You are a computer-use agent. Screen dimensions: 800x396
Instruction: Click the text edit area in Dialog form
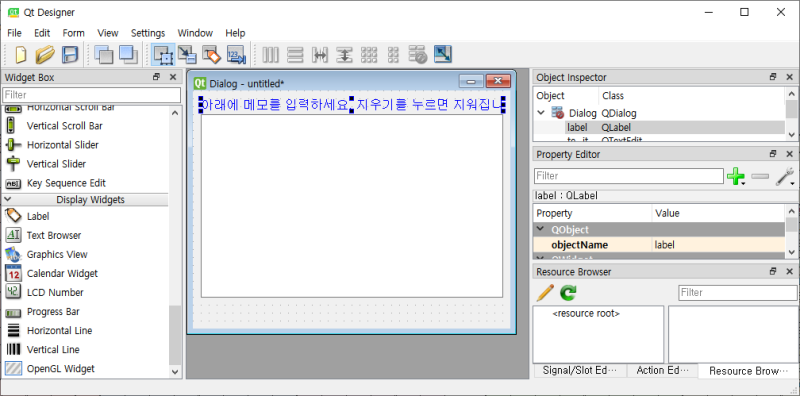click(x=352, y=206)
